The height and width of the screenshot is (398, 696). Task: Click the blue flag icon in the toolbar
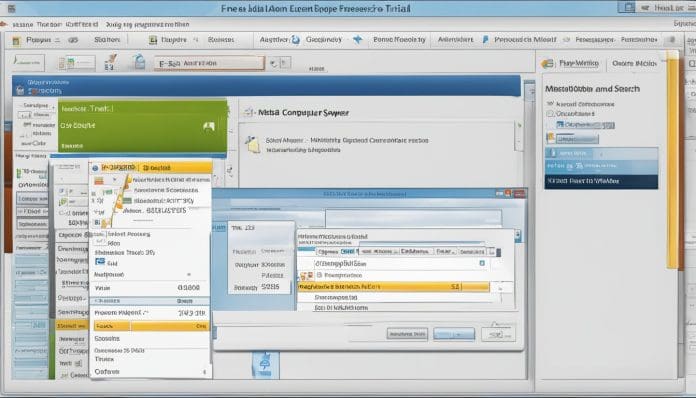point(485,39)
